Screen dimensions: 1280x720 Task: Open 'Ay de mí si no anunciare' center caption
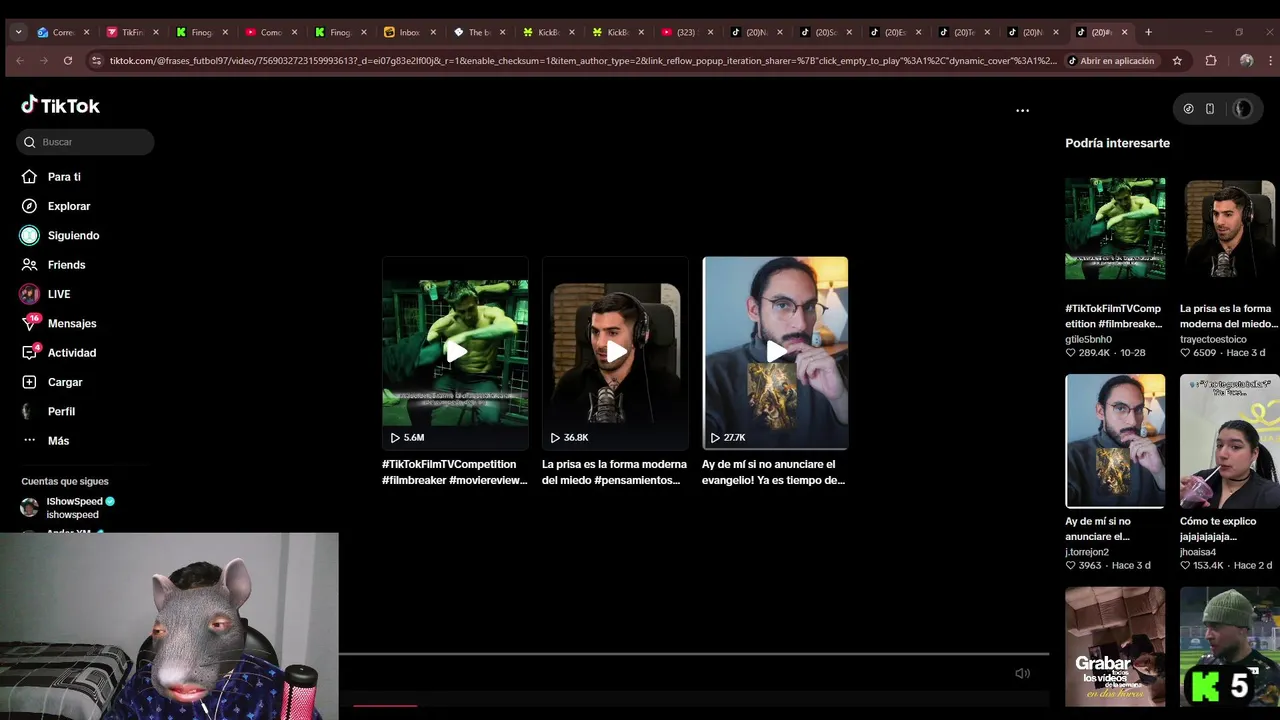(x=774, y=472)
